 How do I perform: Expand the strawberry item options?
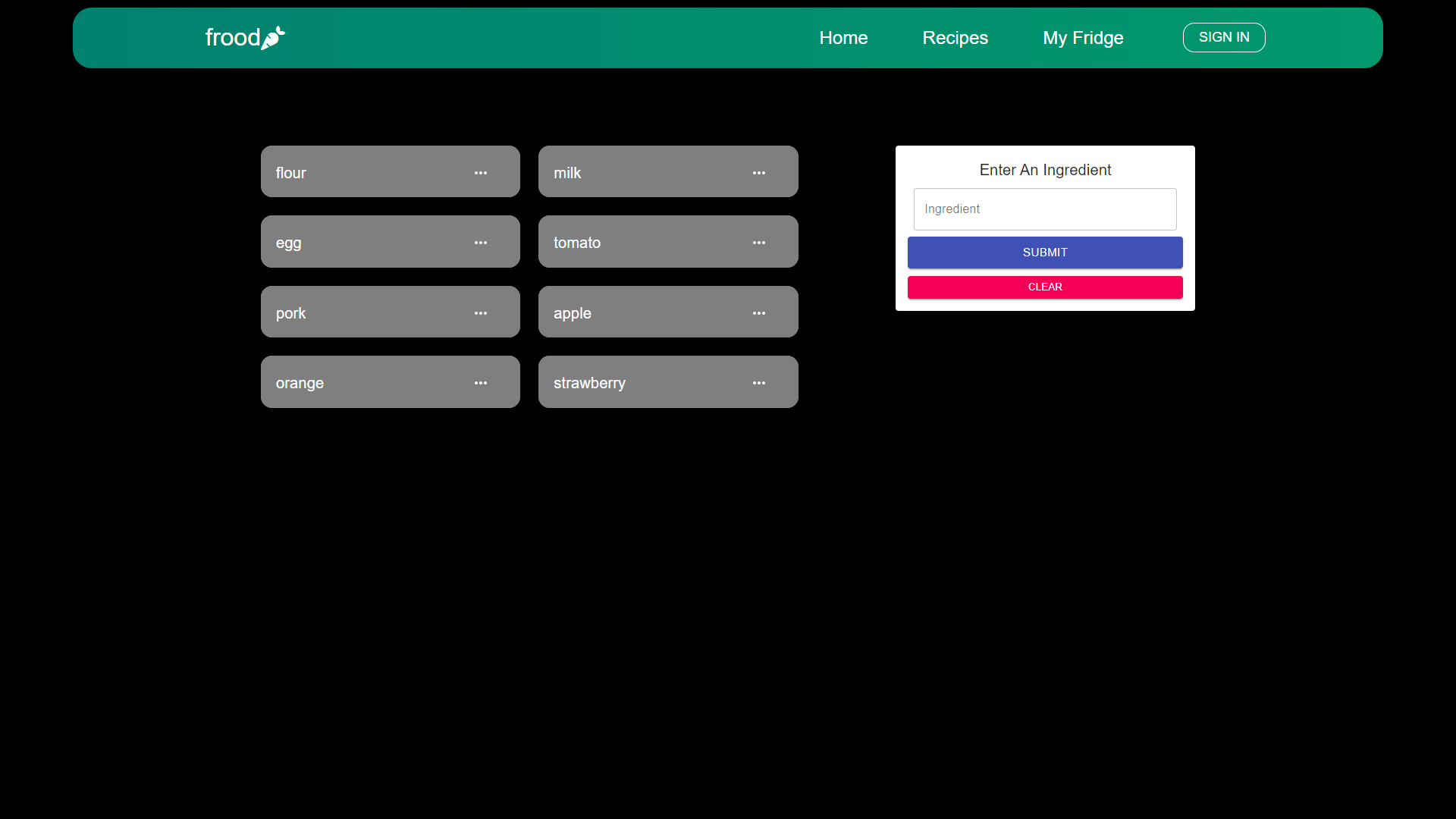coord(758,383)
